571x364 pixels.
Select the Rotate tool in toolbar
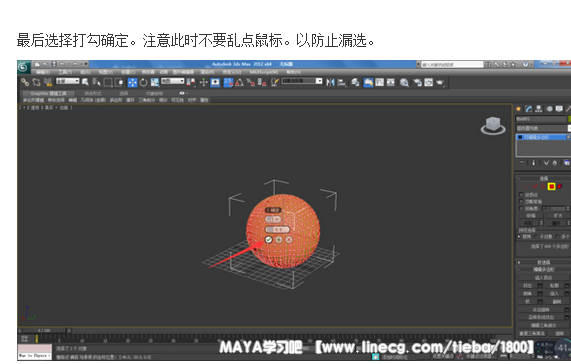[x=143, y=83]
